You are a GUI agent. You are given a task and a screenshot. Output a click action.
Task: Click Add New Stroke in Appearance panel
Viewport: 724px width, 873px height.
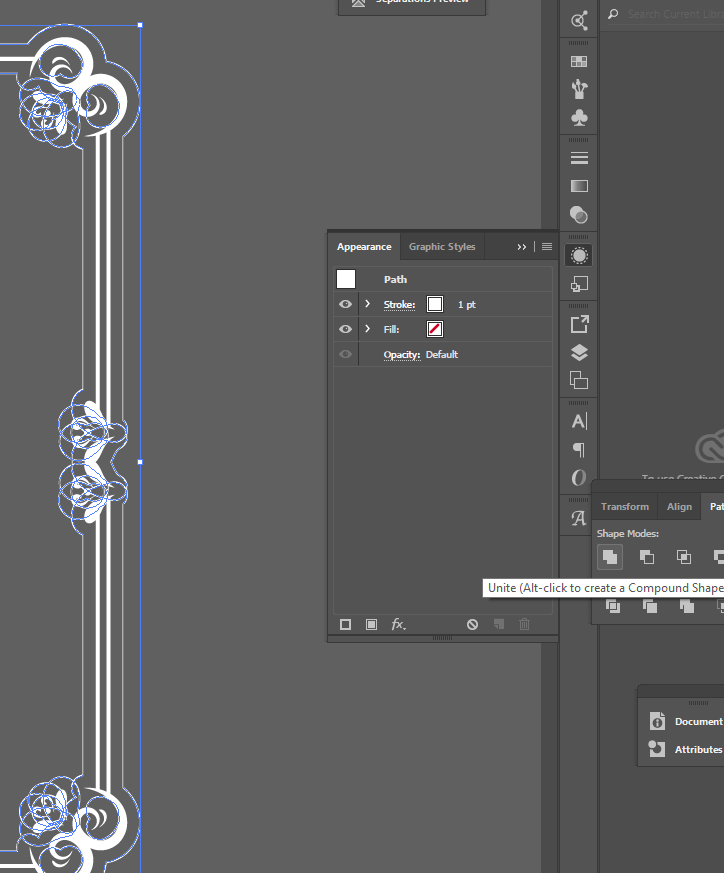click(x=345, y=625)
